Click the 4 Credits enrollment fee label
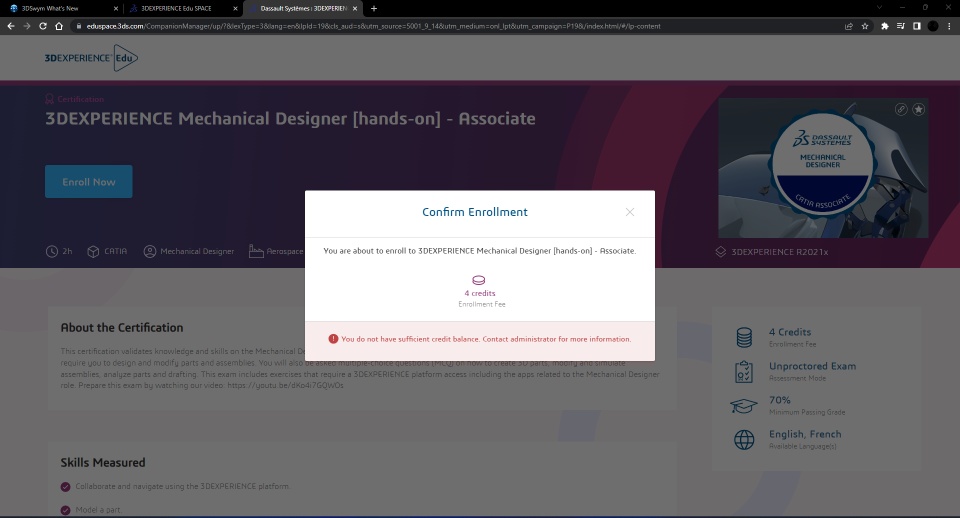Screen dimensions: 960x518 [790, 332]
